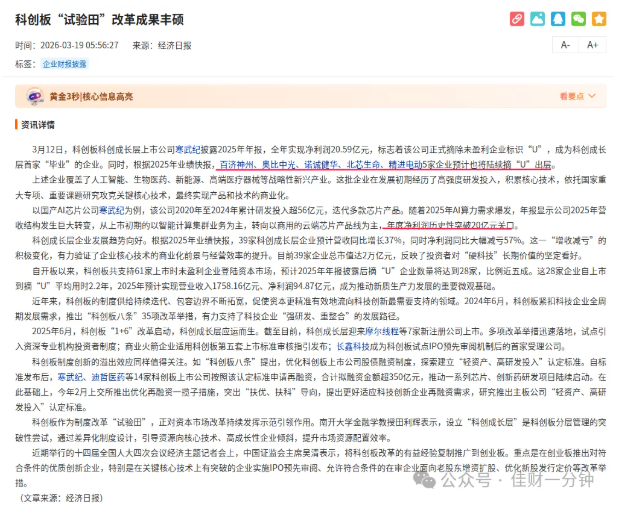Share article to QQ penguin icon
The image size is (618, 510).
click(558, 19)
